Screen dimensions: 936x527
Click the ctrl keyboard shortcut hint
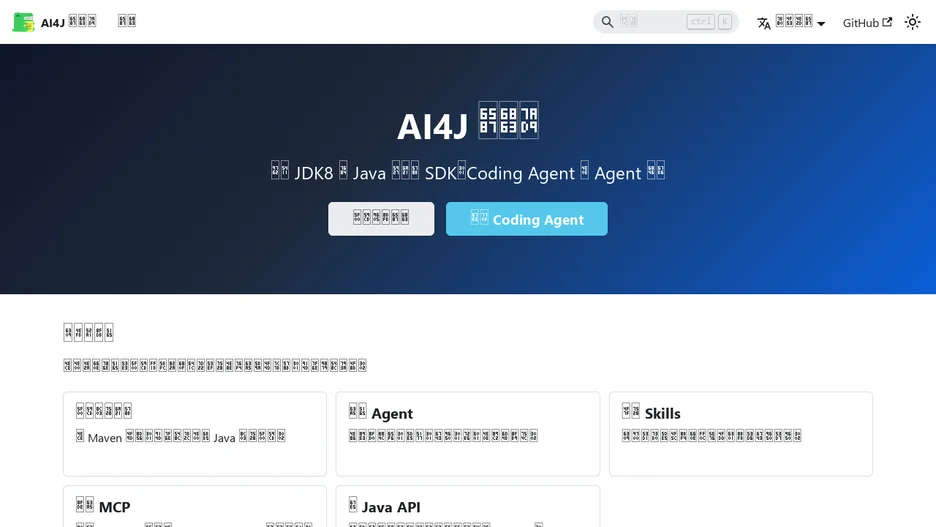pyautogui.click(x=701, y=22)
